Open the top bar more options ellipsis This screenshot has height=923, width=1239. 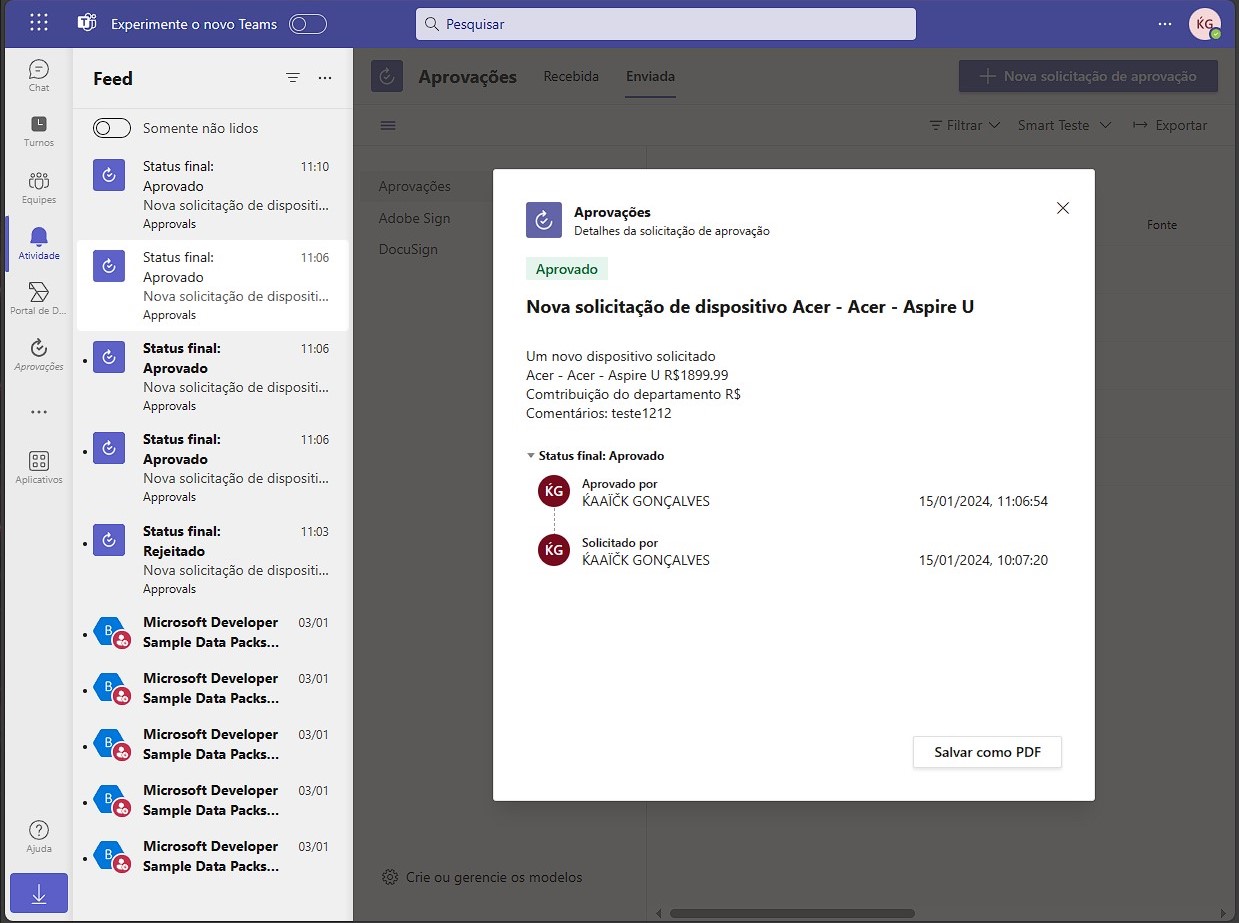[1164, 23]
